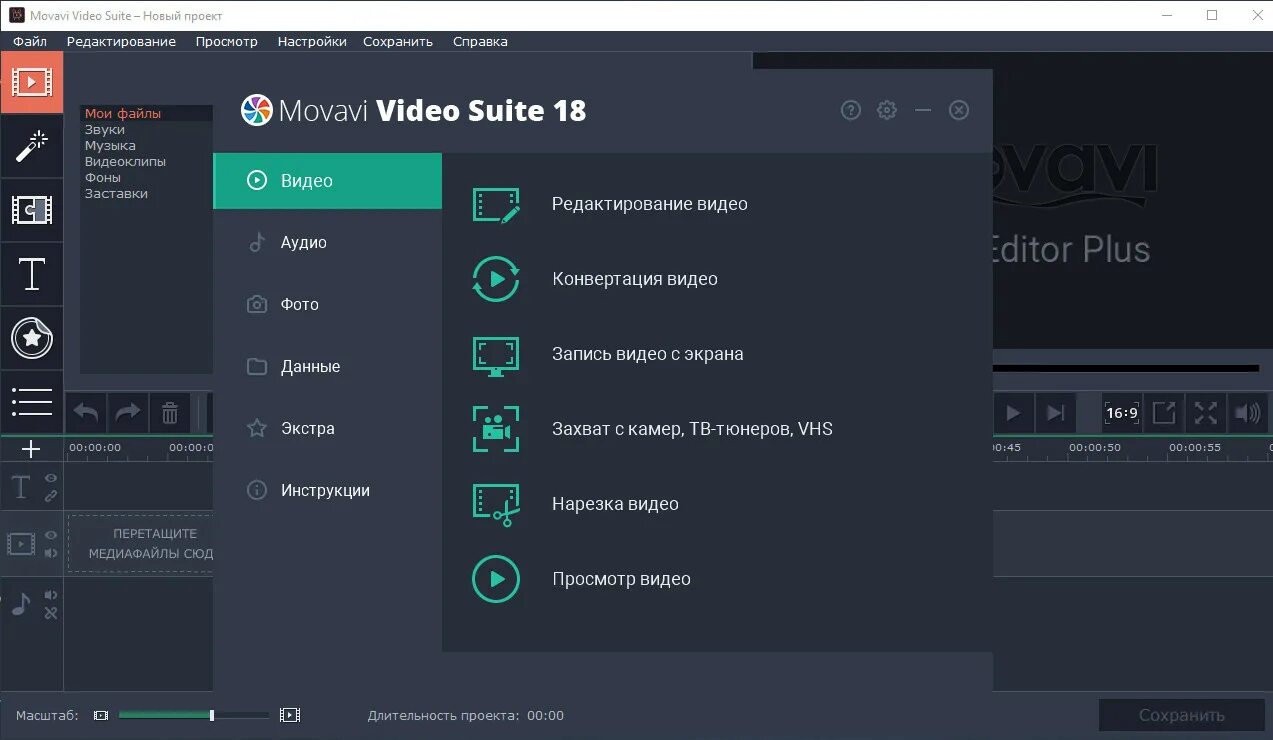Viewport: 1273px width, 740px height.
Task: Click the Screen recording monitor icon
Action: tap(496, 355)
